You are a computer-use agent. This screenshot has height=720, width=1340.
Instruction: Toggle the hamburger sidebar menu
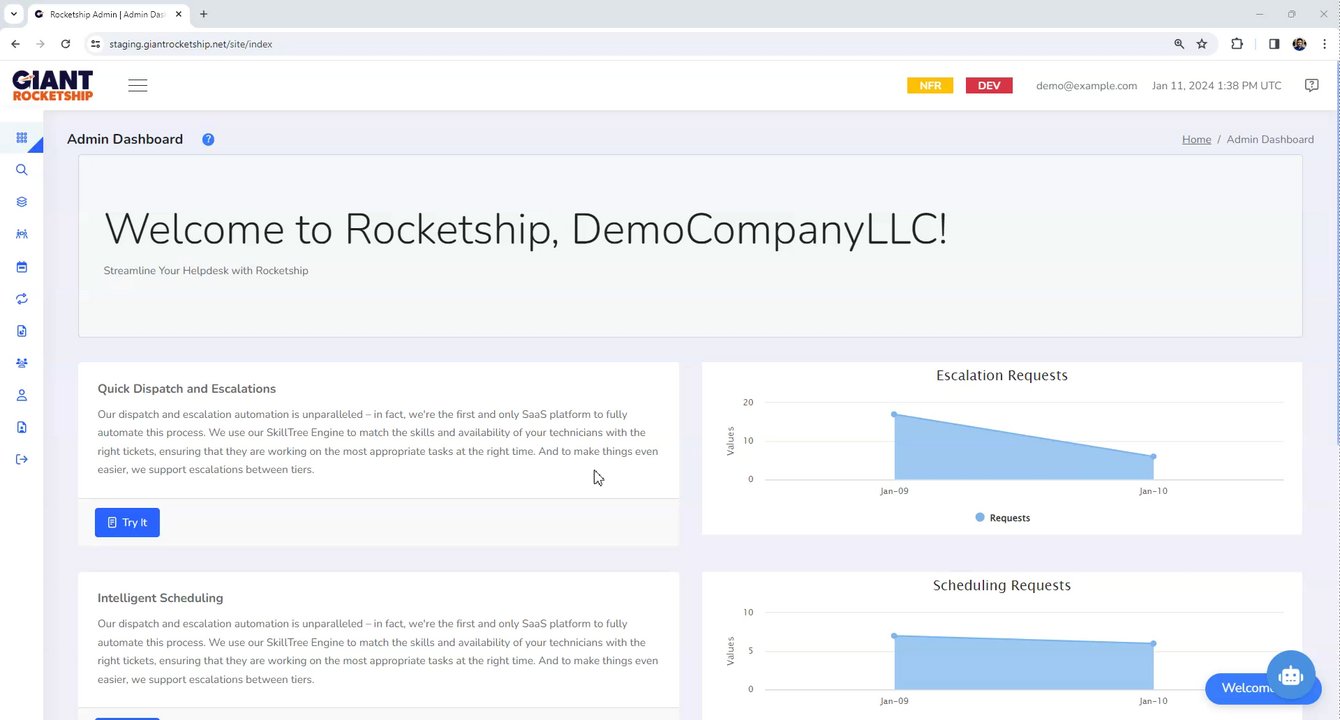coord(138,86)
